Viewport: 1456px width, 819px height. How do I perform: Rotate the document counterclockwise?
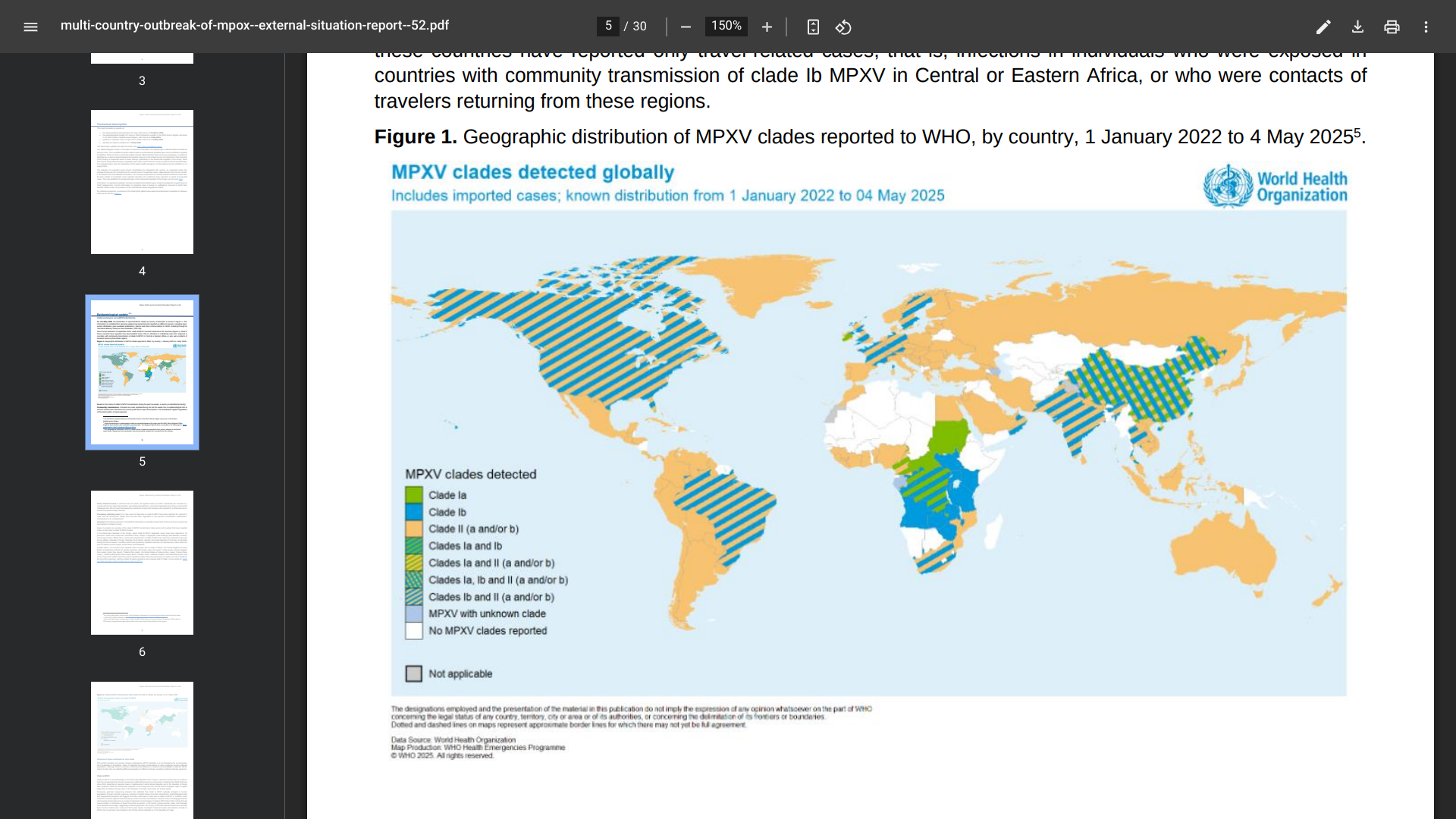click(x=843, y=27)
